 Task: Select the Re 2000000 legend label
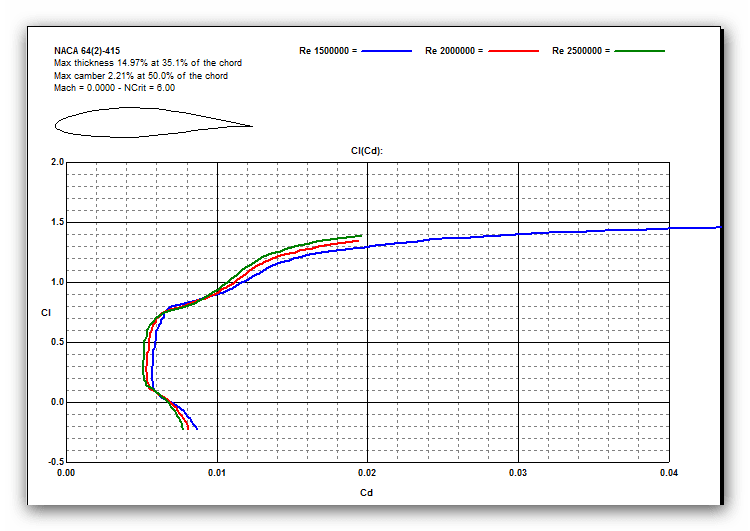click(x=454, y=50)
